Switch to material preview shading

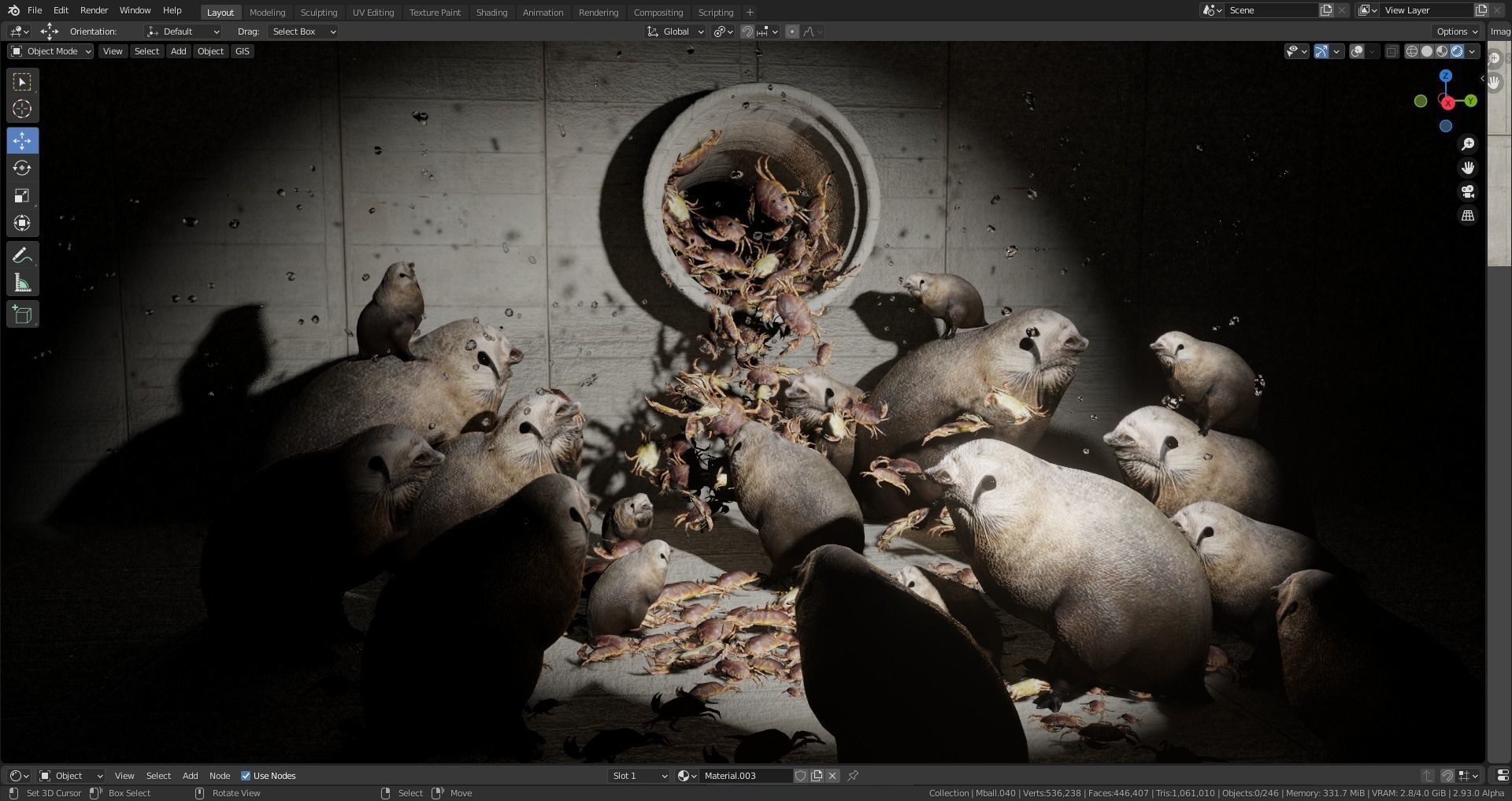click(1442, 51)
